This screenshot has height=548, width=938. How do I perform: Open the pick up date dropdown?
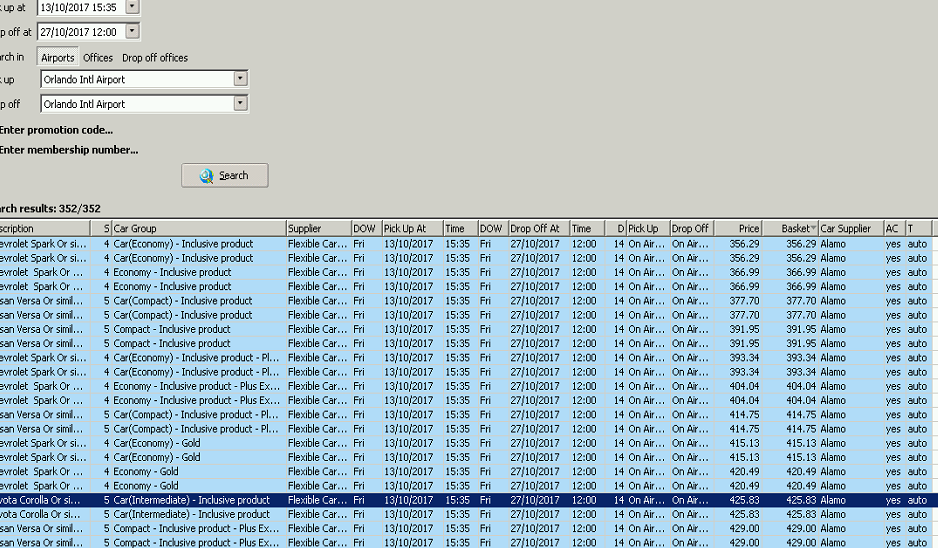132,7
